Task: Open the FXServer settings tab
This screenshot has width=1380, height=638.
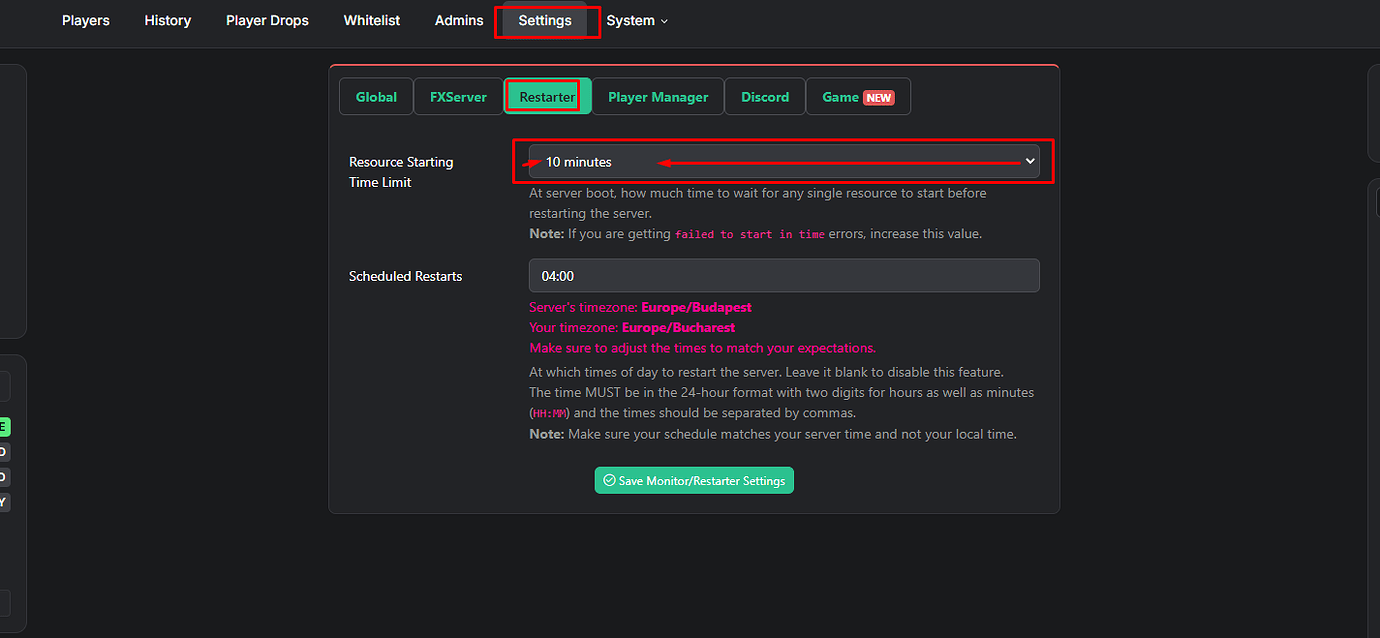Action: coord(458,96)
